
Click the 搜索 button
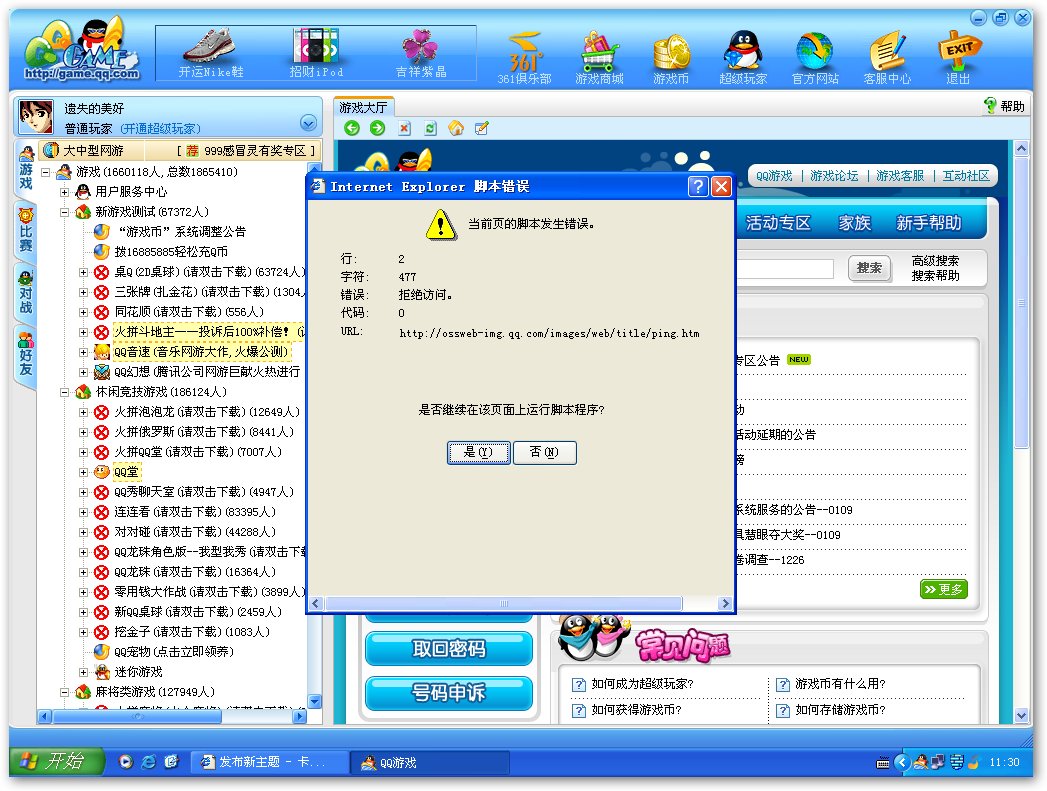click(869, 268)
